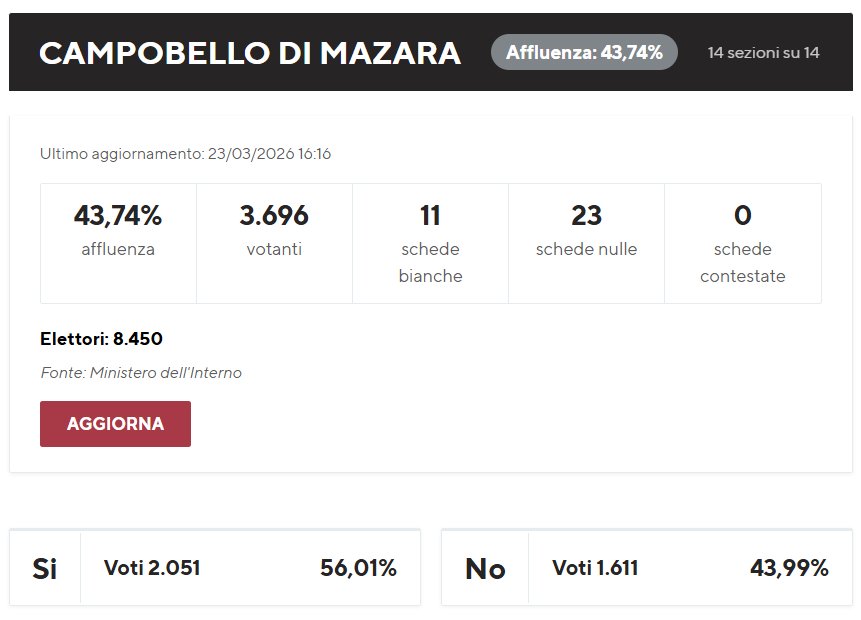Image resolution: width=861 pixels, height=620 pixels.
Task: Click the Ultimo aggiornamento timestamp line
Action: 186,154
